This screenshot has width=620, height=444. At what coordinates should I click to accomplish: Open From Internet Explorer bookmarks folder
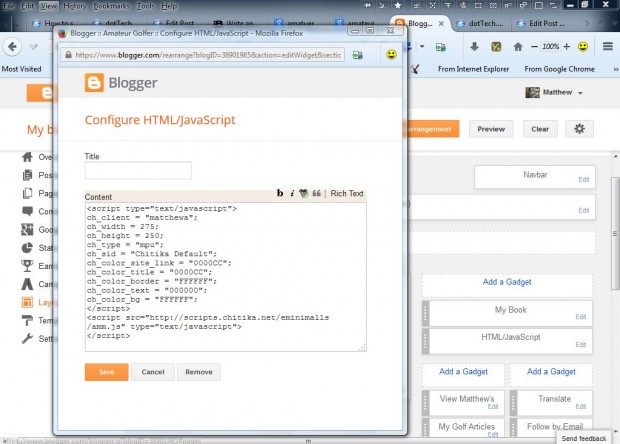click(473, 69)
